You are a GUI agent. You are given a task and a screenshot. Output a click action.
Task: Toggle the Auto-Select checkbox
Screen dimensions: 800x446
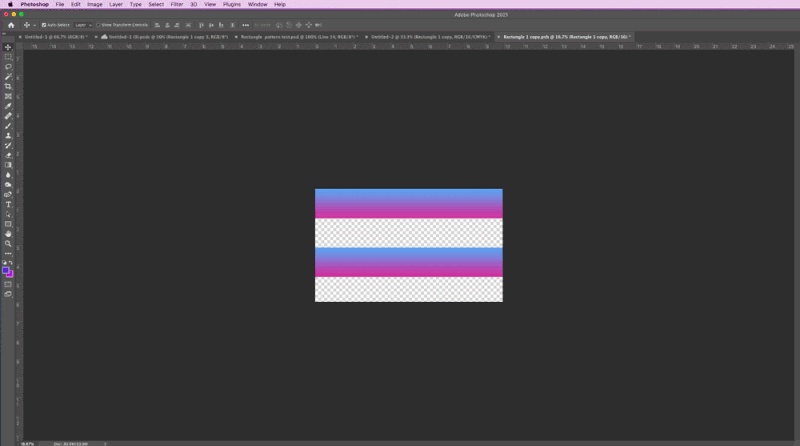44,25
